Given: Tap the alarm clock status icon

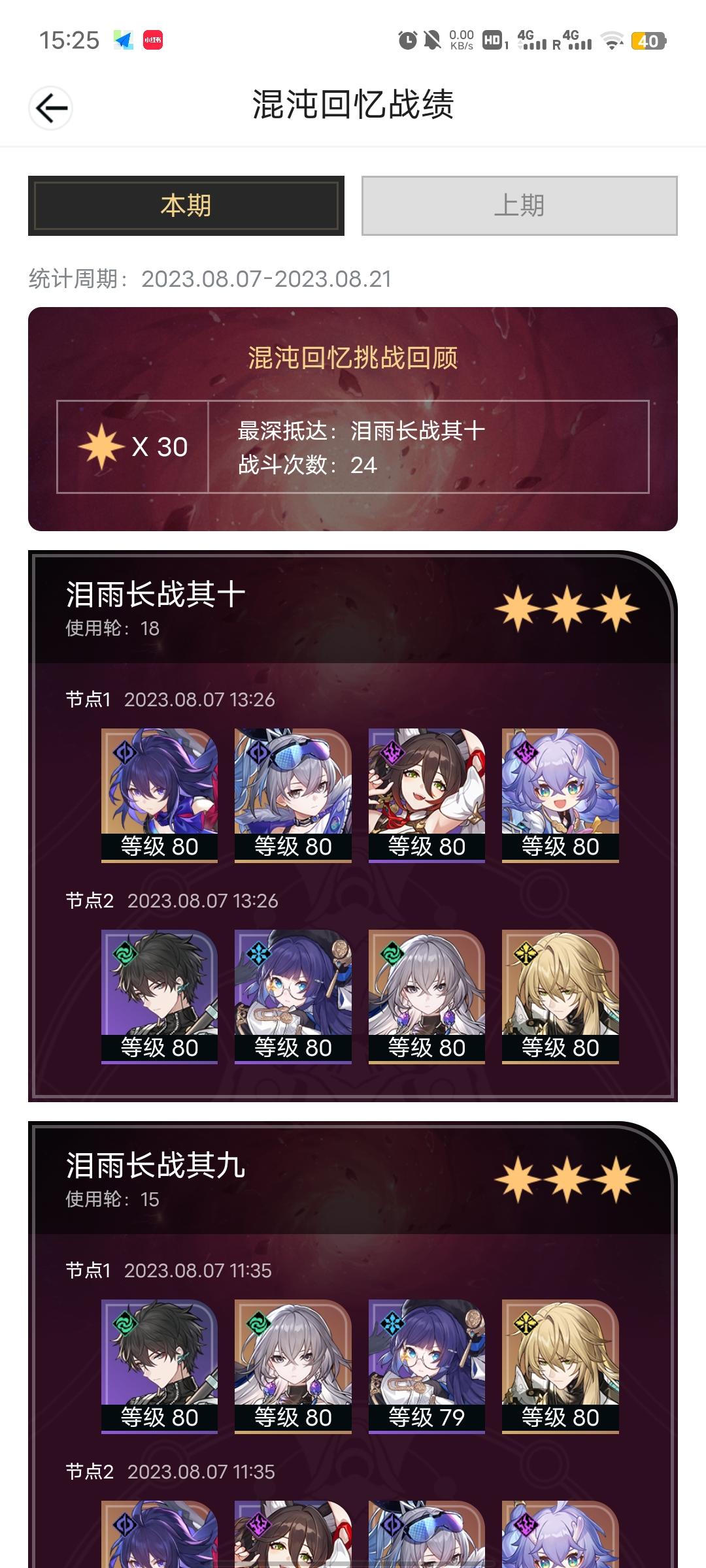Looking at the screenshot, I should pyautogui.click(x=408, y=41).
